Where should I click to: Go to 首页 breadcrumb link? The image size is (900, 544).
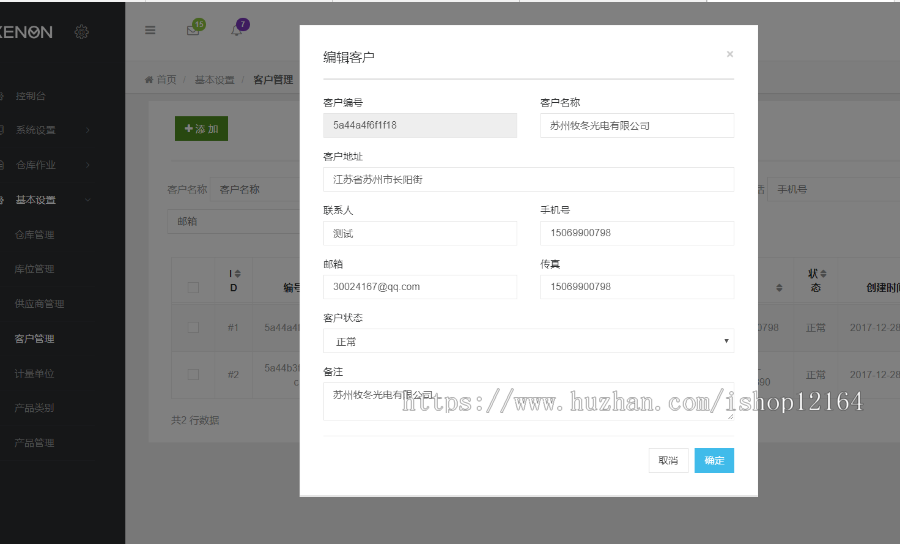166,79
